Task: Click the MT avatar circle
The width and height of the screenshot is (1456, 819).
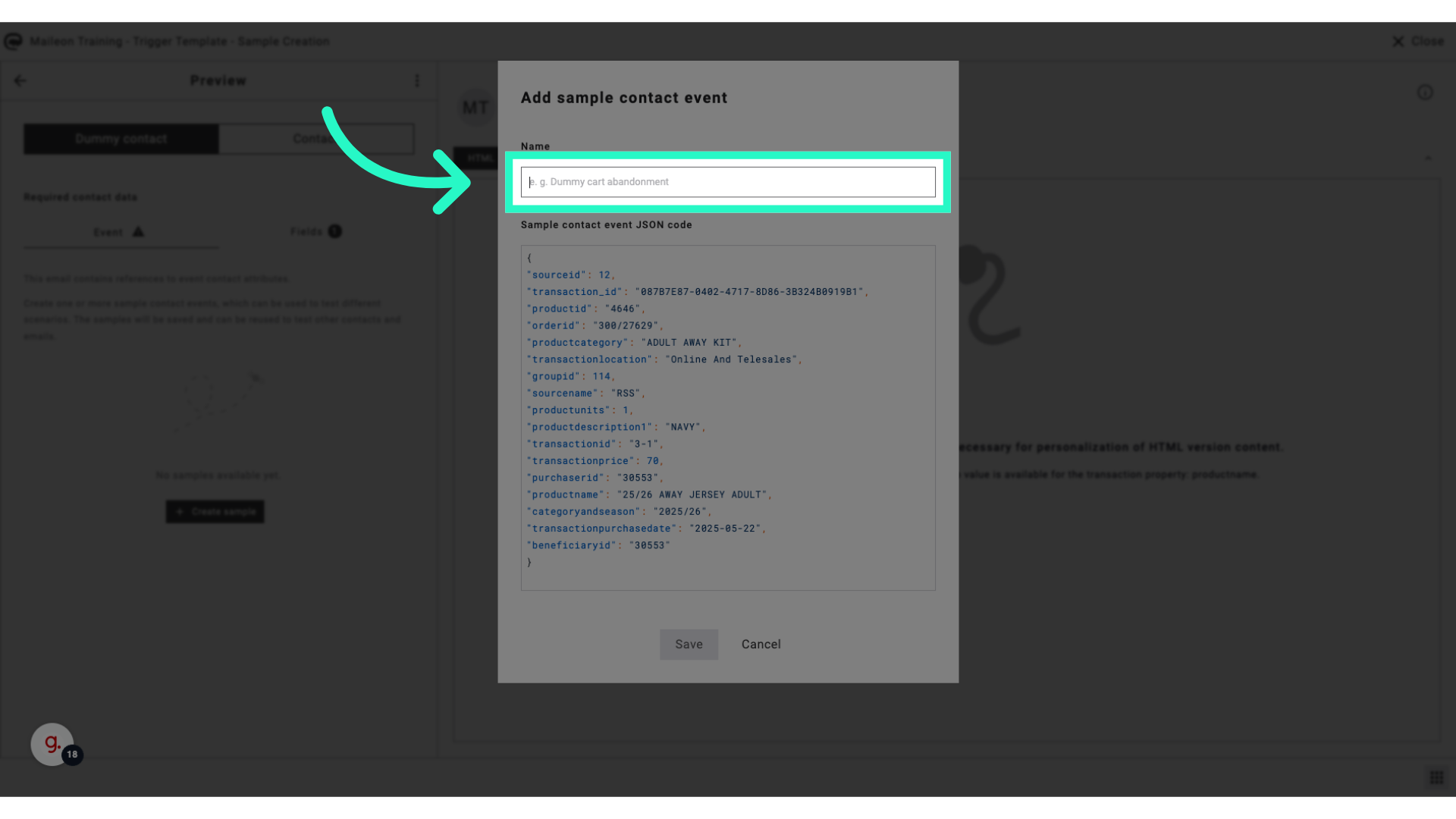Action: (x=476, y=108)
